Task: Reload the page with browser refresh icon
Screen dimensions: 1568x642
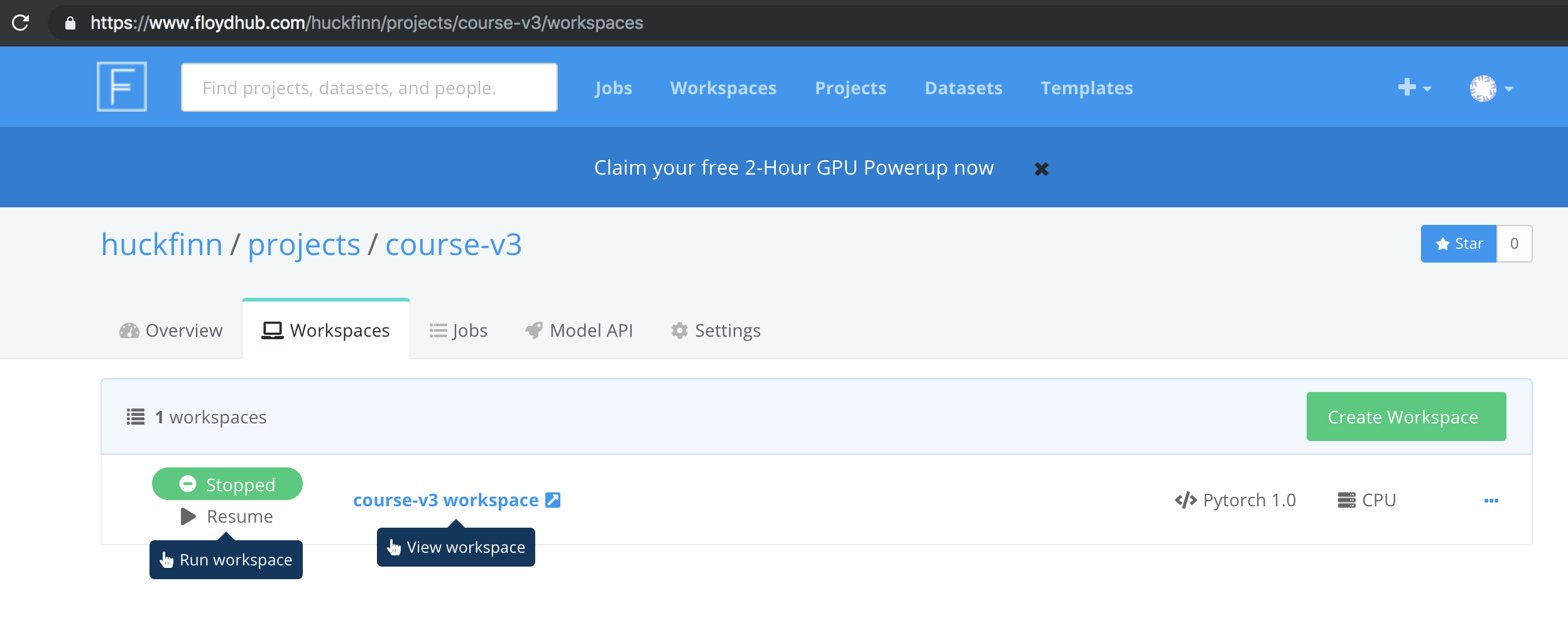Action: point(21,23)
